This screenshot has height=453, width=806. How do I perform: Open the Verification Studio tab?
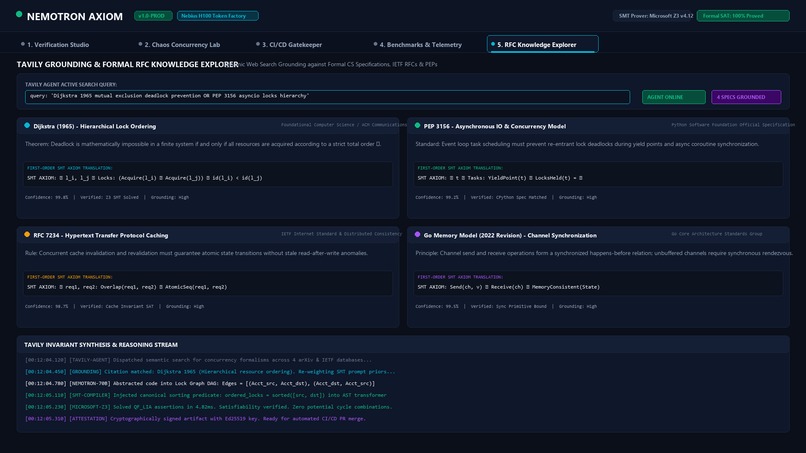55,45
